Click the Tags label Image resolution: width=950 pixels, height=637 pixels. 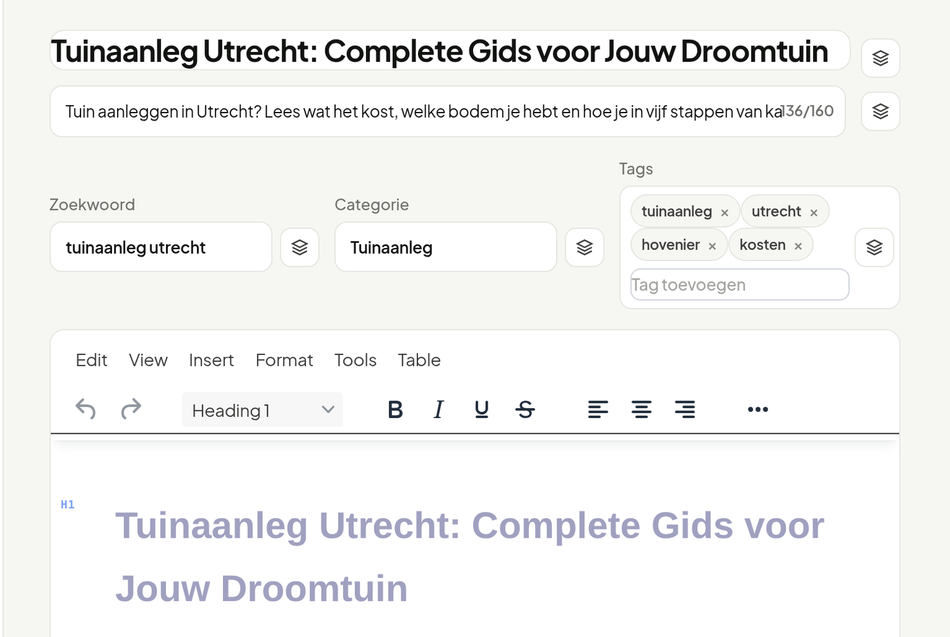click(x=636, y=169)
